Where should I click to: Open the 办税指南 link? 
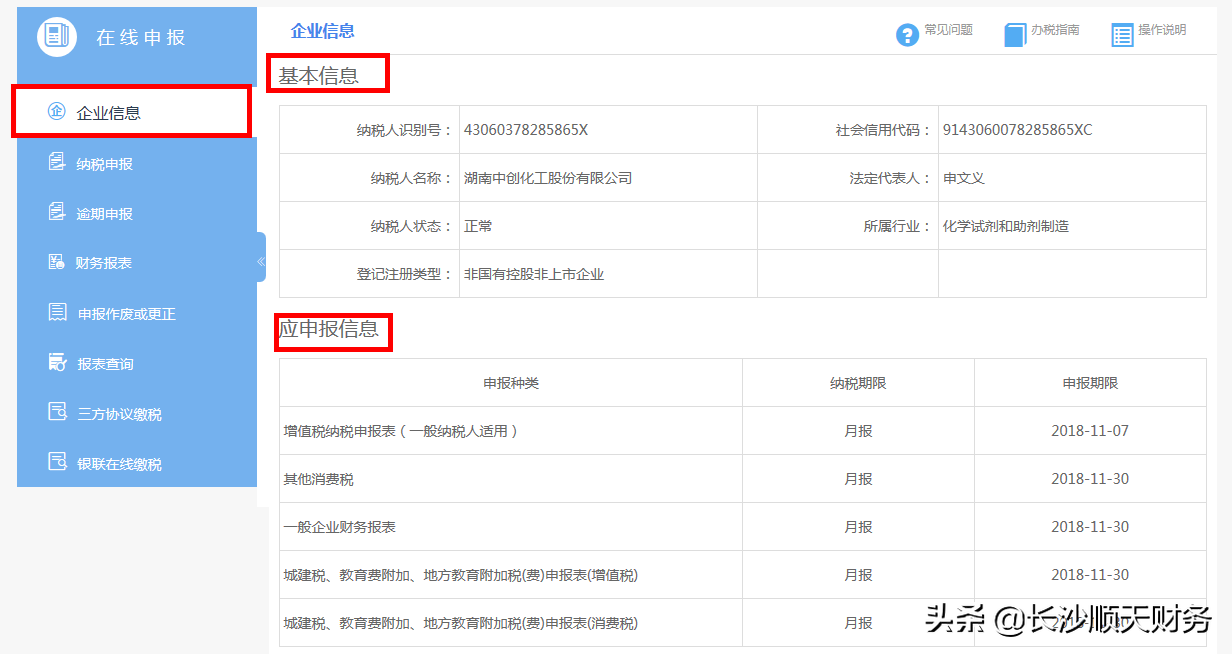[1053, 31]
